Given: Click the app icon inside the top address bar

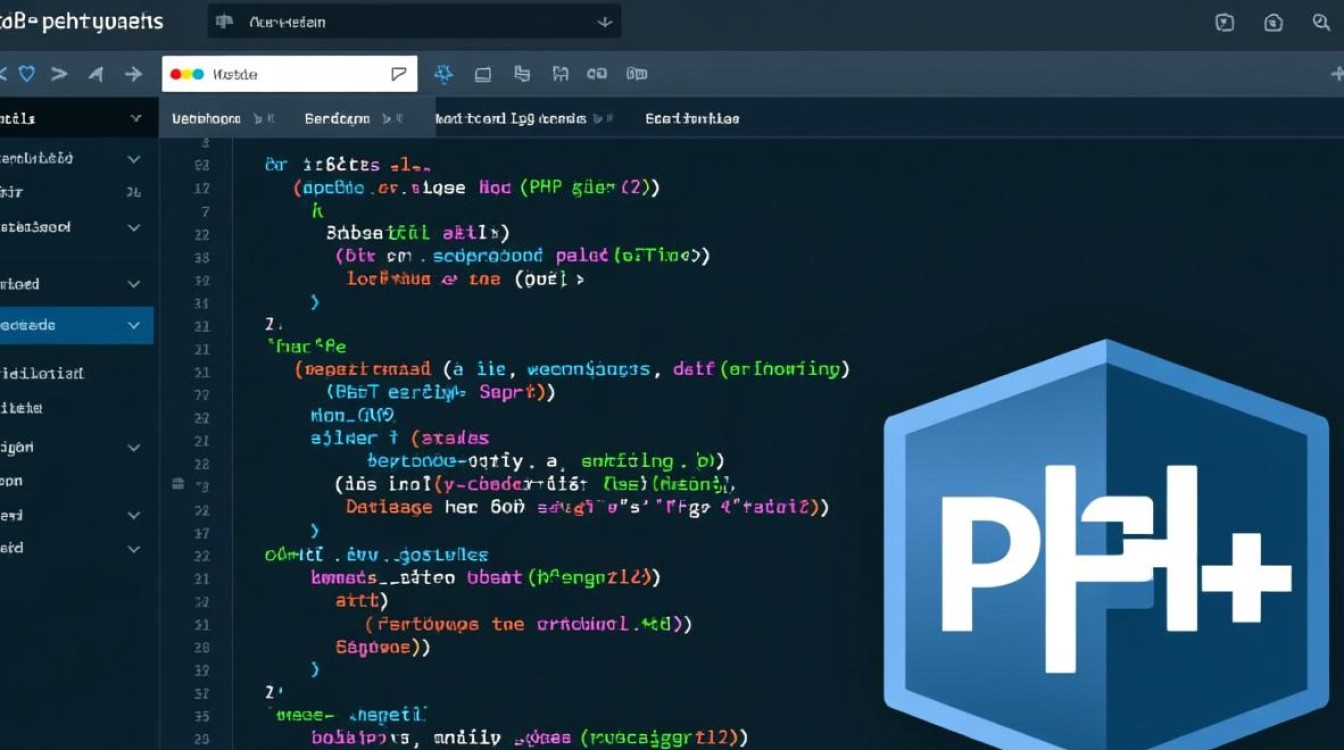Looking at the screenshot, I should [225, 20].
